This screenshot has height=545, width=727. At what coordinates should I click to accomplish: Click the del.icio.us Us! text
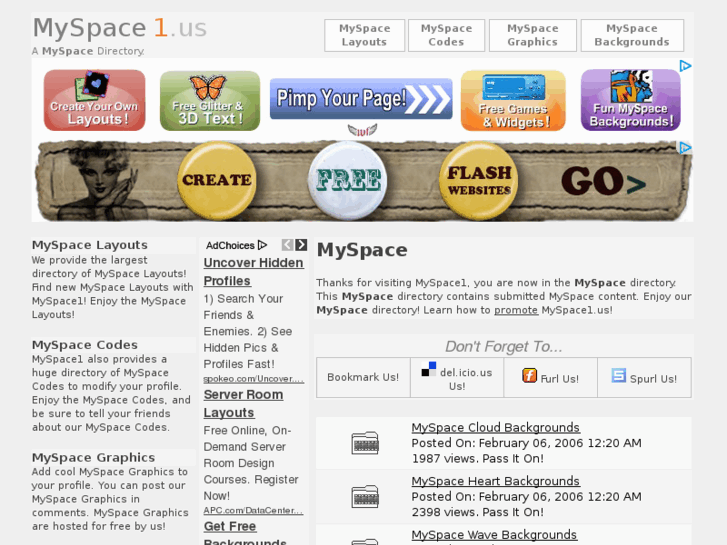coord(466,379)
